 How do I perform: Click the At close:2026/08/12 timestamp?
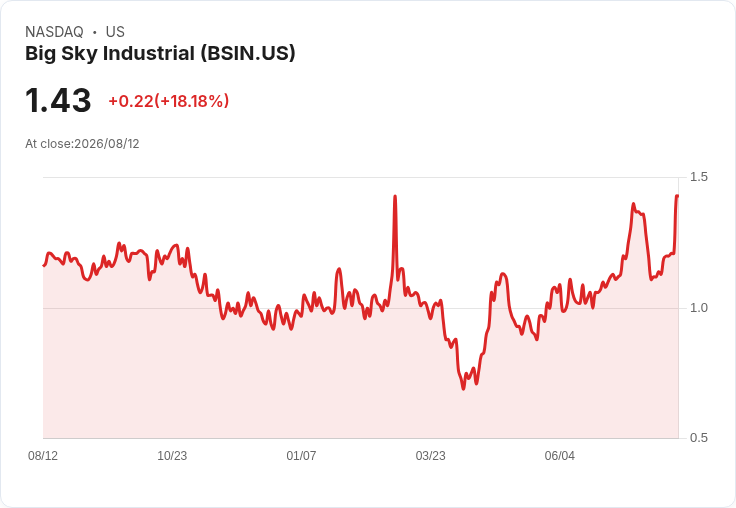(x=82, y=144)
